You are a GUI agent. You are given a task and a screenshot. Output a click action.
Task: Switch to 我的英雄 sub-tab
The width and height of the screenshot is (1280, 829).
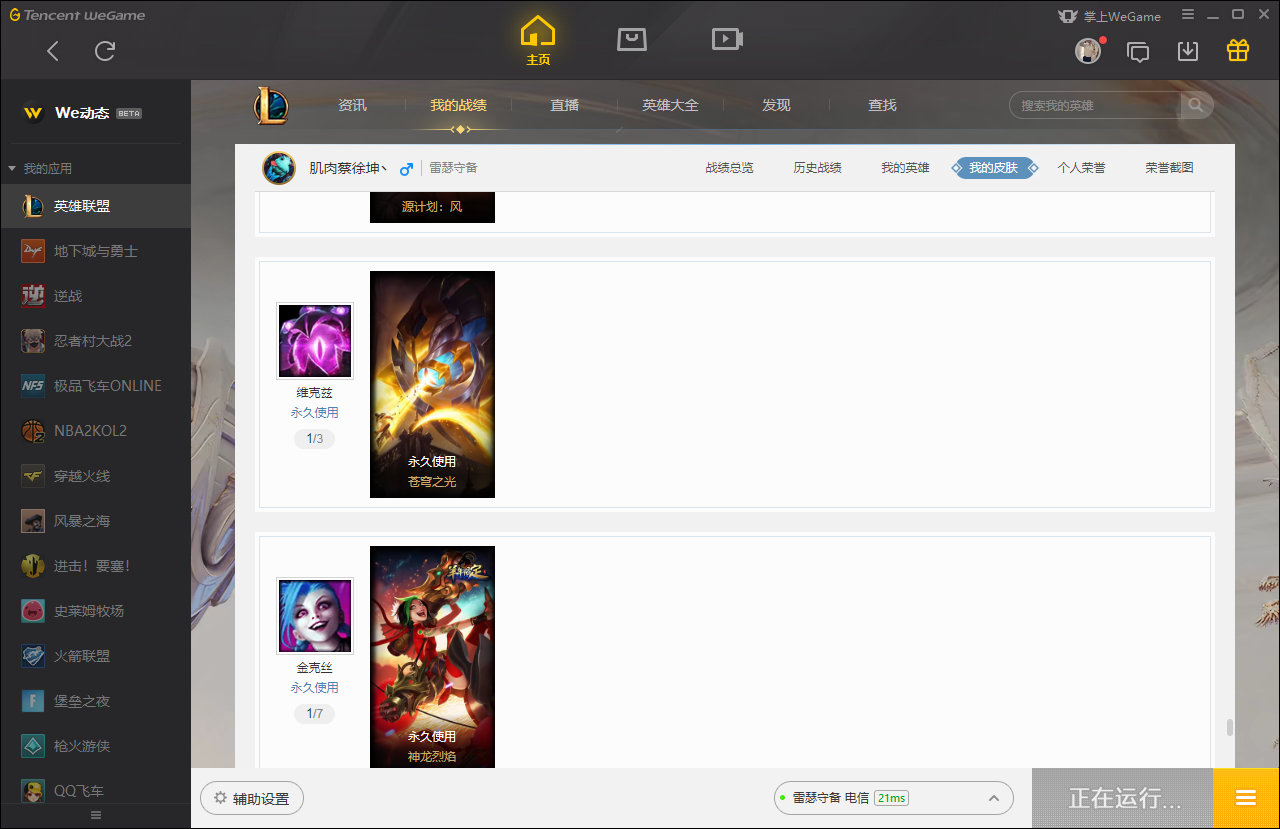(x=905, y=168)
